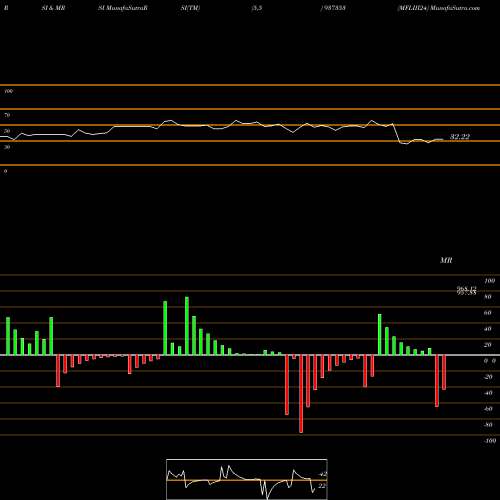The width and height of the screenshot is (500, 500).
Task: Click the RSI axis label 100
Action: [8, 91]
